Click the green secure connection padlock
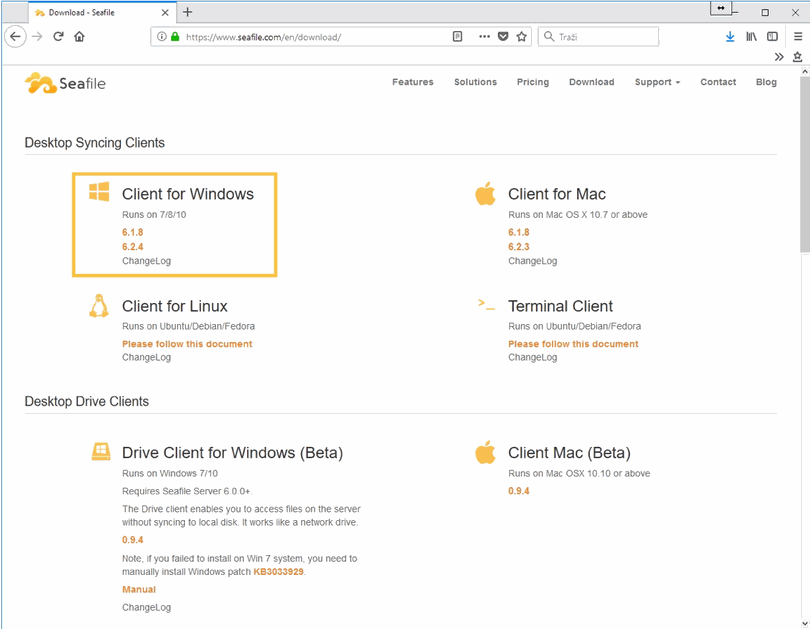Image resolution: width=810 pixels, height=629 pixels. point(175,37)
